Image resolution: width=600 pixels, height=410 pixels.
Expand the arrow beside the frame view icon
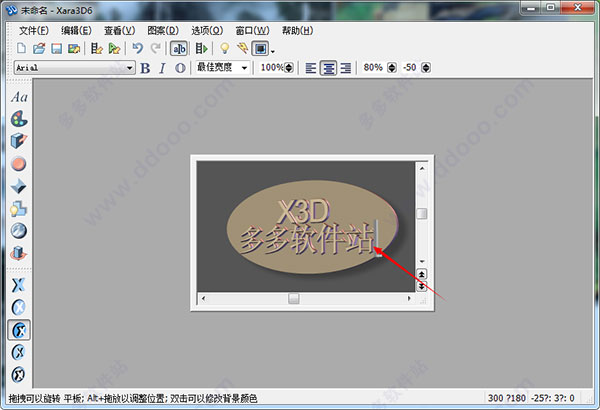coord(272,51)
